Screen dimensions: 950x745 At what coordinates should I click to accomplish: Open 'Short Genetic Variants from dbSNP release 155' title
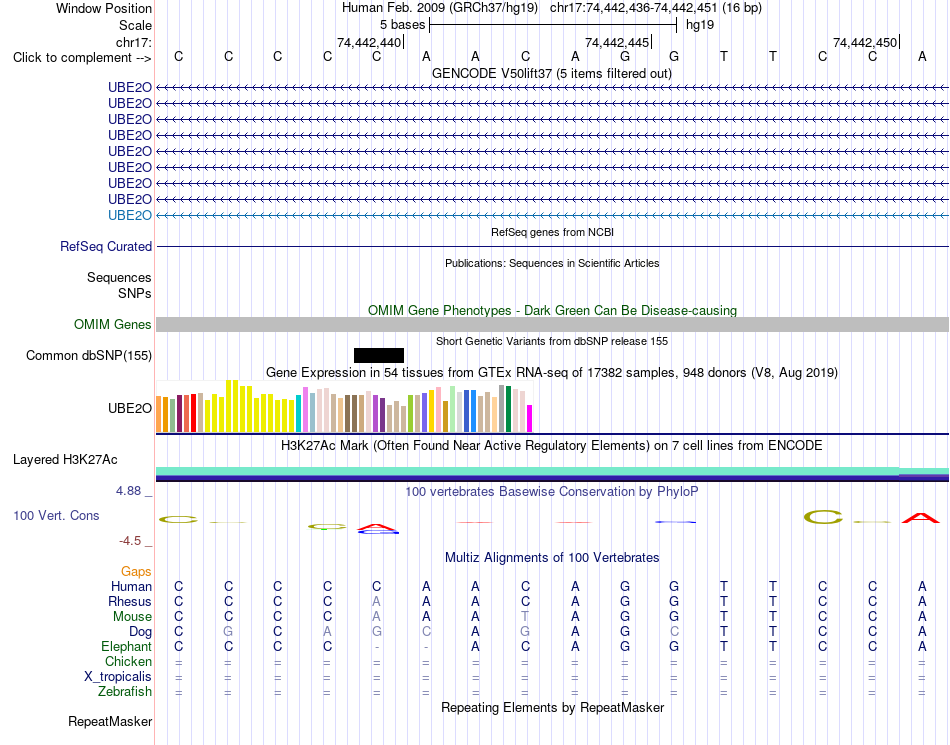tap(552, 341)
